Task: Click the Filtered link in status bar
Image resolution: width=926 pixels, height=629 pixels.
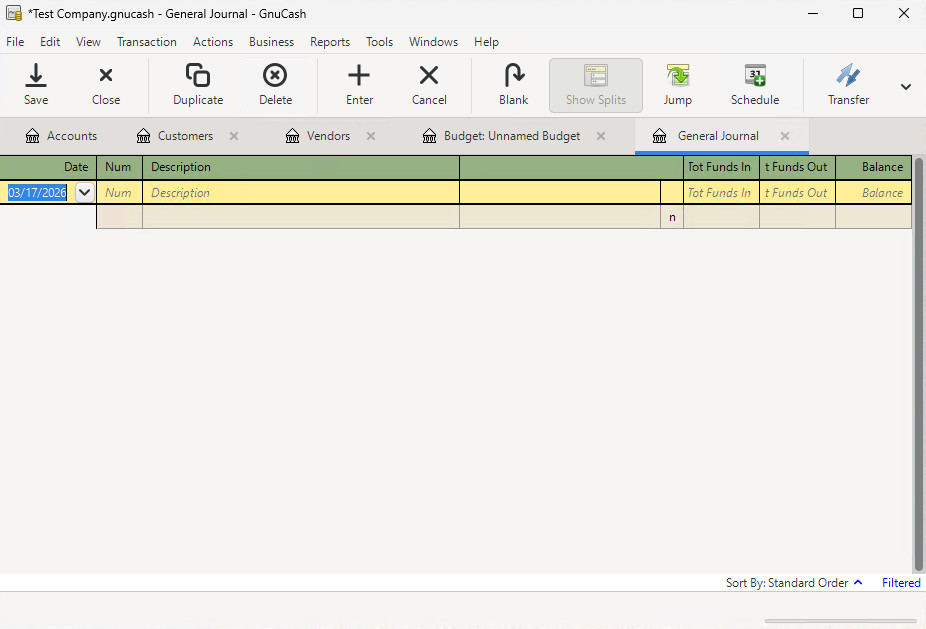Action: (x=901, y=583)
